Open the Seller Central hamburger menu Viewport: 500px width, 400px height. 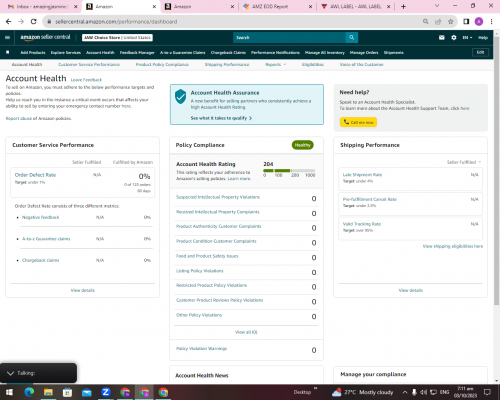7,38
